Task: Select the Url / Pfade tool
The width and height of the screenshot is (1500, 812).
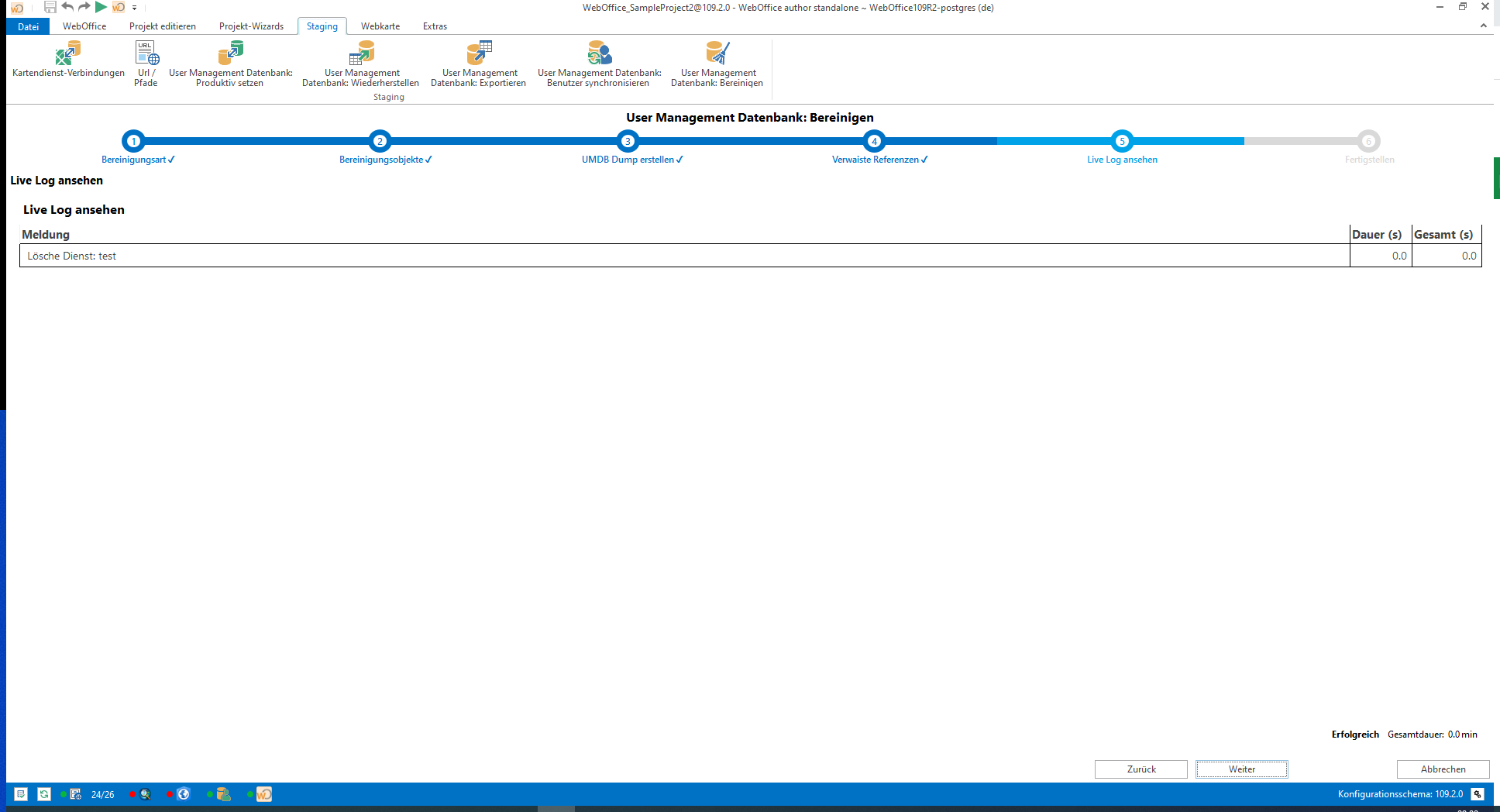Action: coord(146,62)
